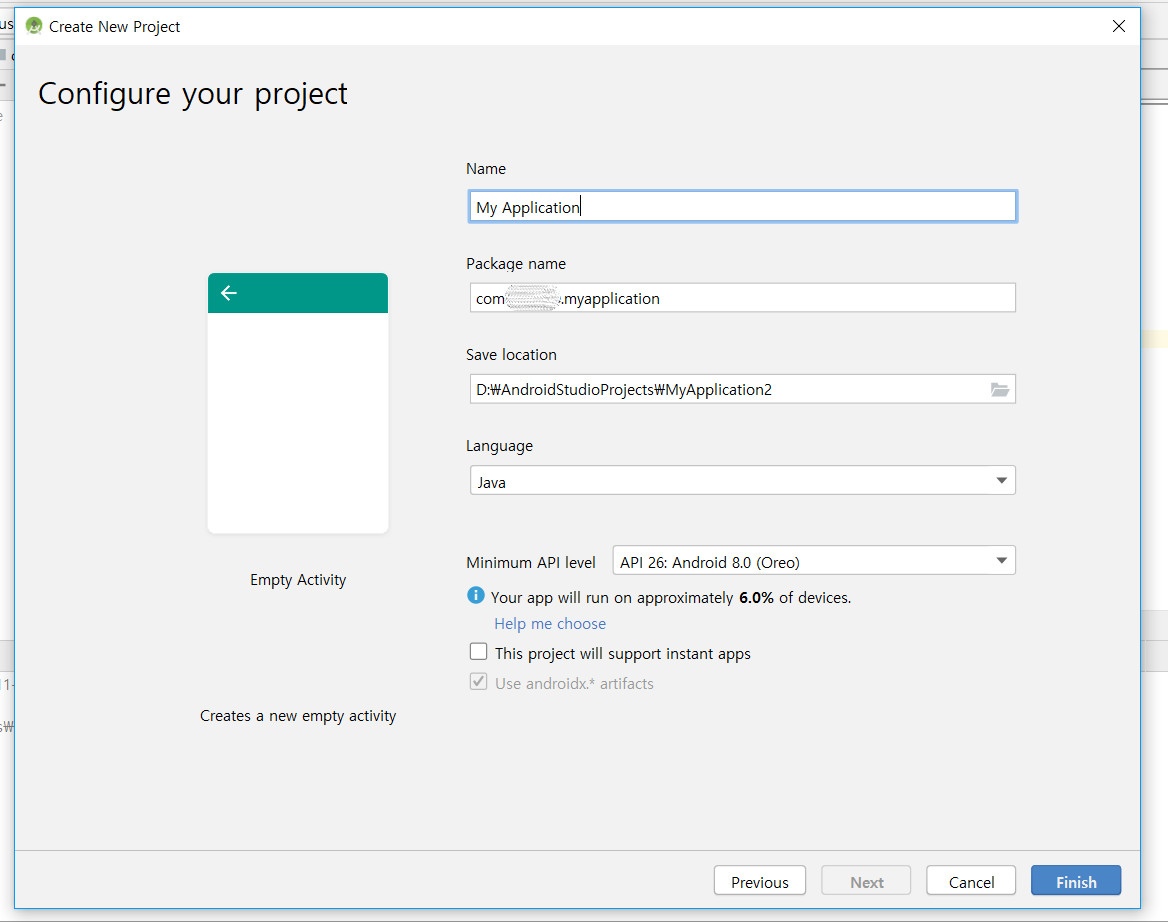
Task: Click the "Creates a new empty activity" text
Action: (x=298, y=716)
